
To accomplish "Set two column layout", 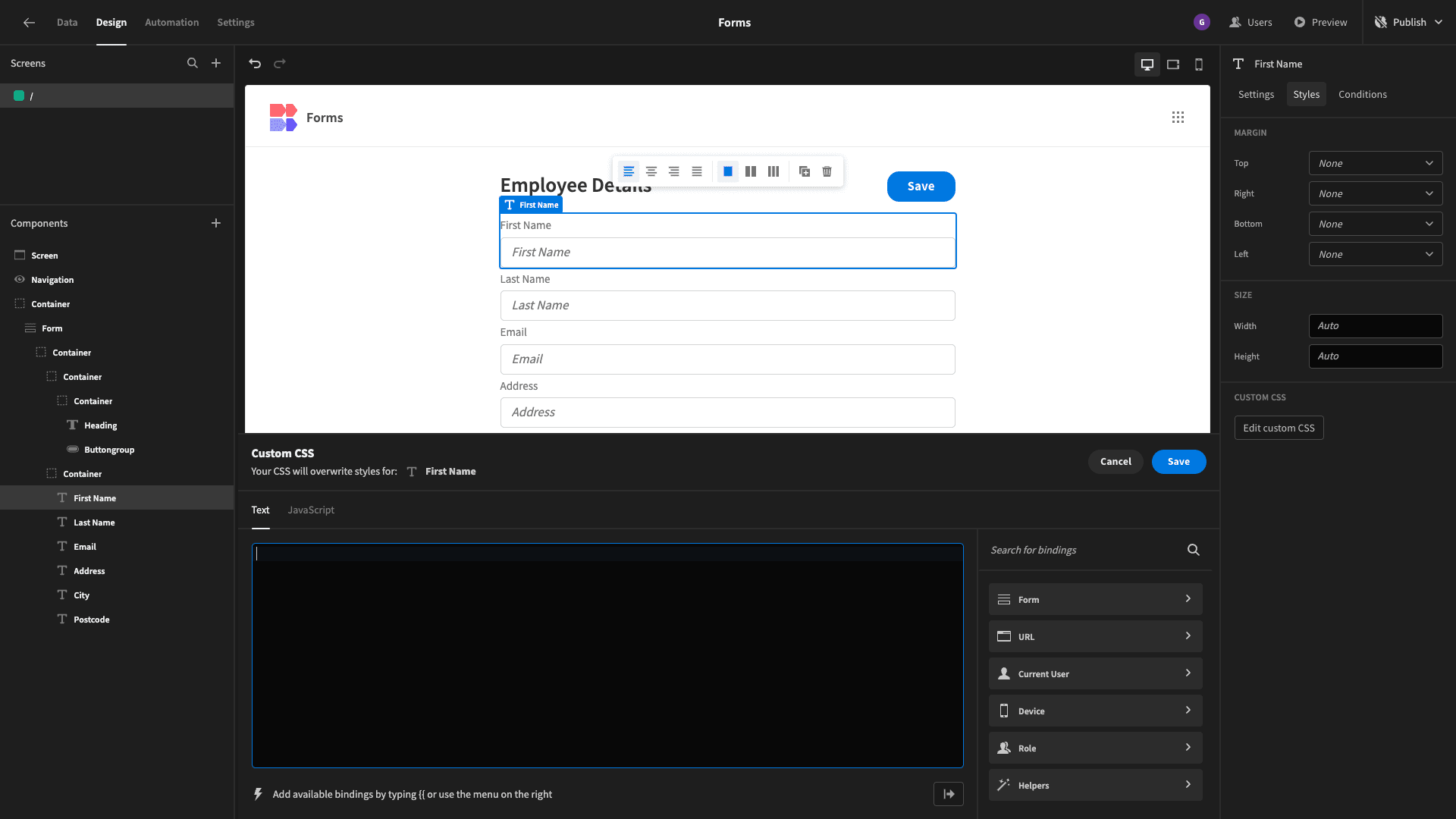I will (x=751, y=171).
